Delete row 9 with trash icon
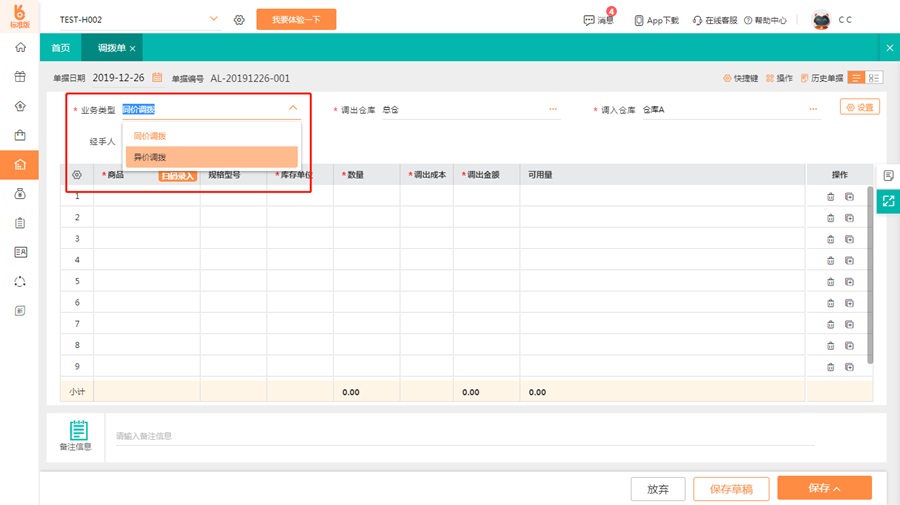This screenshot has height=505, width=900. click(831, 367)
